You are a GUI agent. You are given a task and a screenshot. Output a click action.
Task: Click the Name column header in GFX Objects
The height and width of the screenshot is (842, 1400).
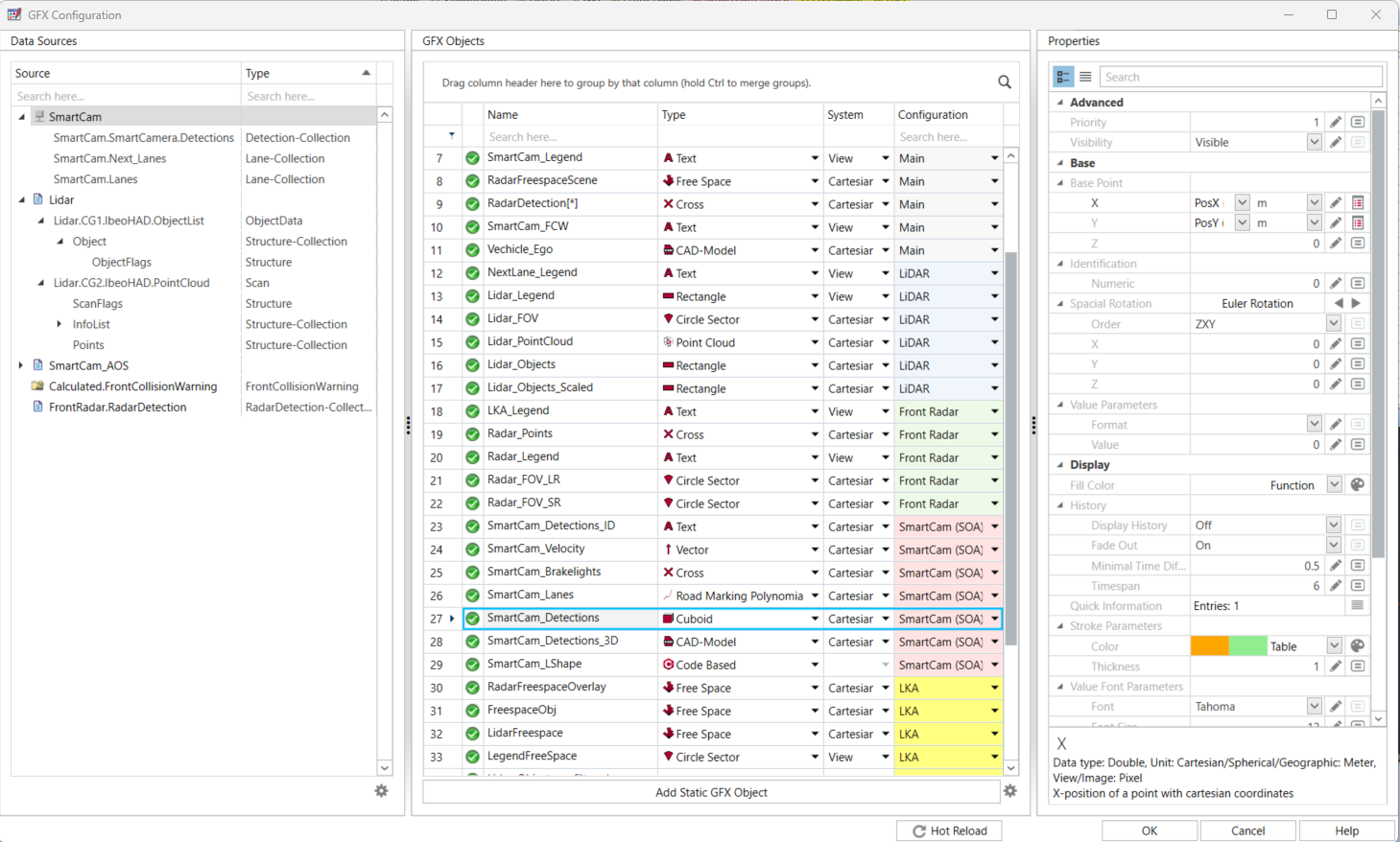(570, 114)
